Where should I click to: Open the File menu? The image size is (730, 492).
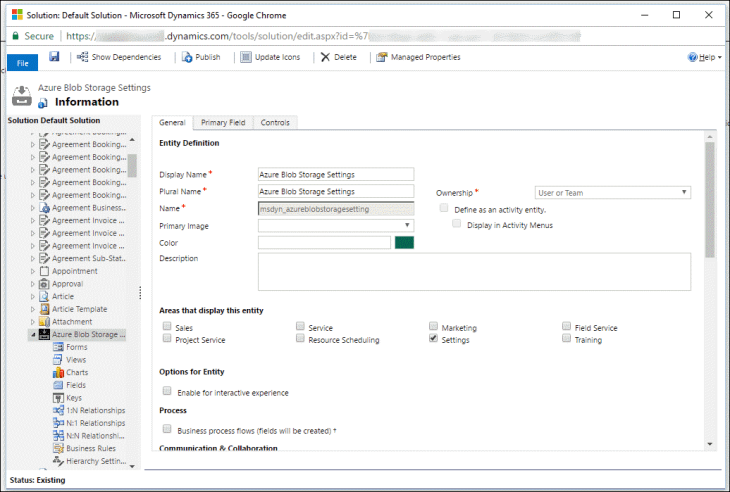tap(22, 63)
